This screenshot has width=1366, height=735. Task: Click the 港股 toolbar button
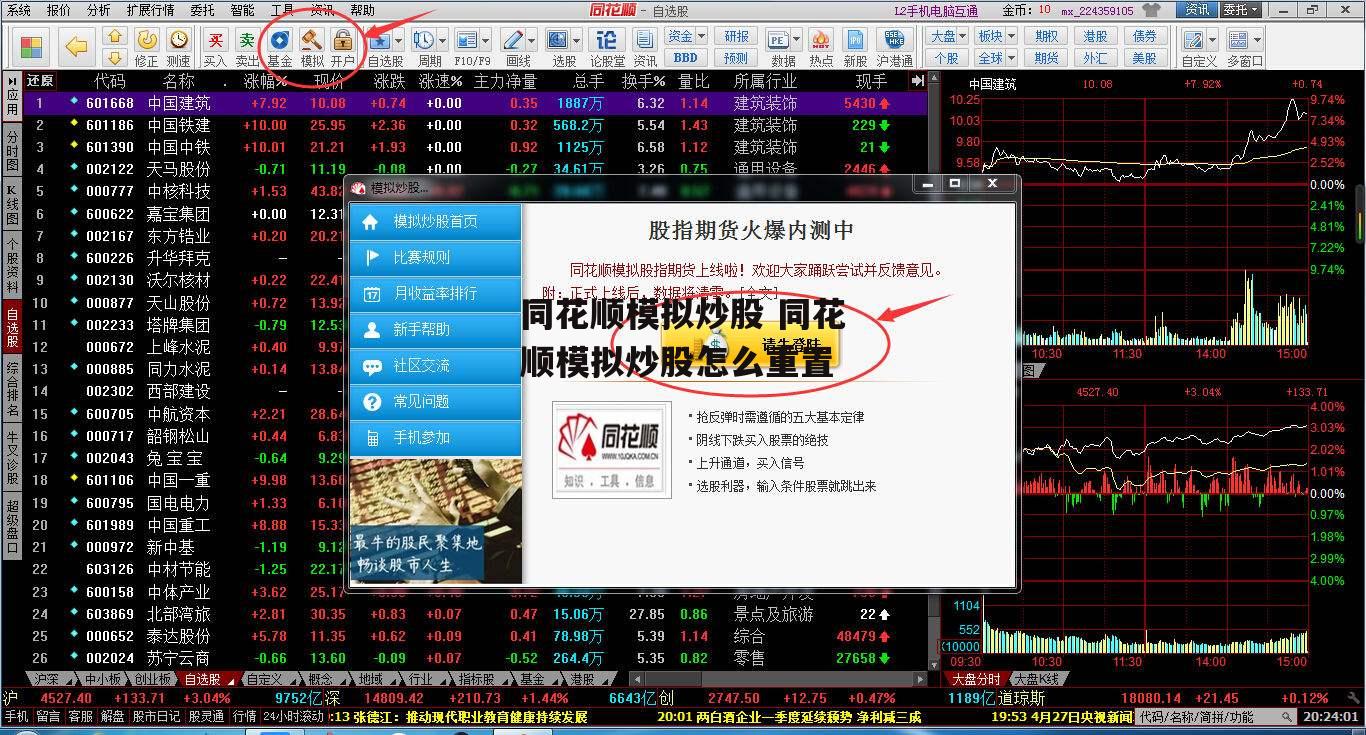click(1095, 36)
